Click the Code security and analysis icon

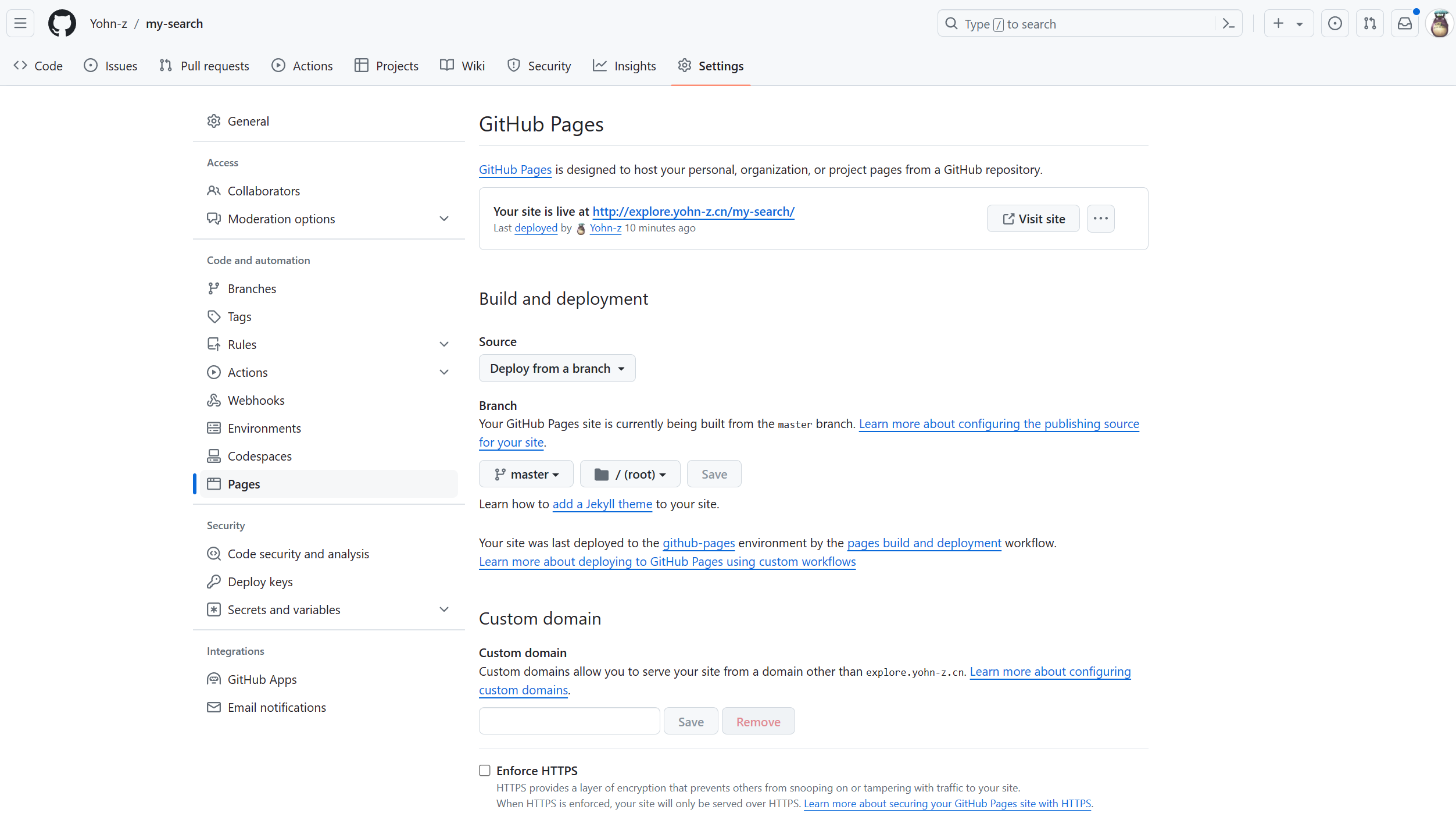tap(214, 554)
